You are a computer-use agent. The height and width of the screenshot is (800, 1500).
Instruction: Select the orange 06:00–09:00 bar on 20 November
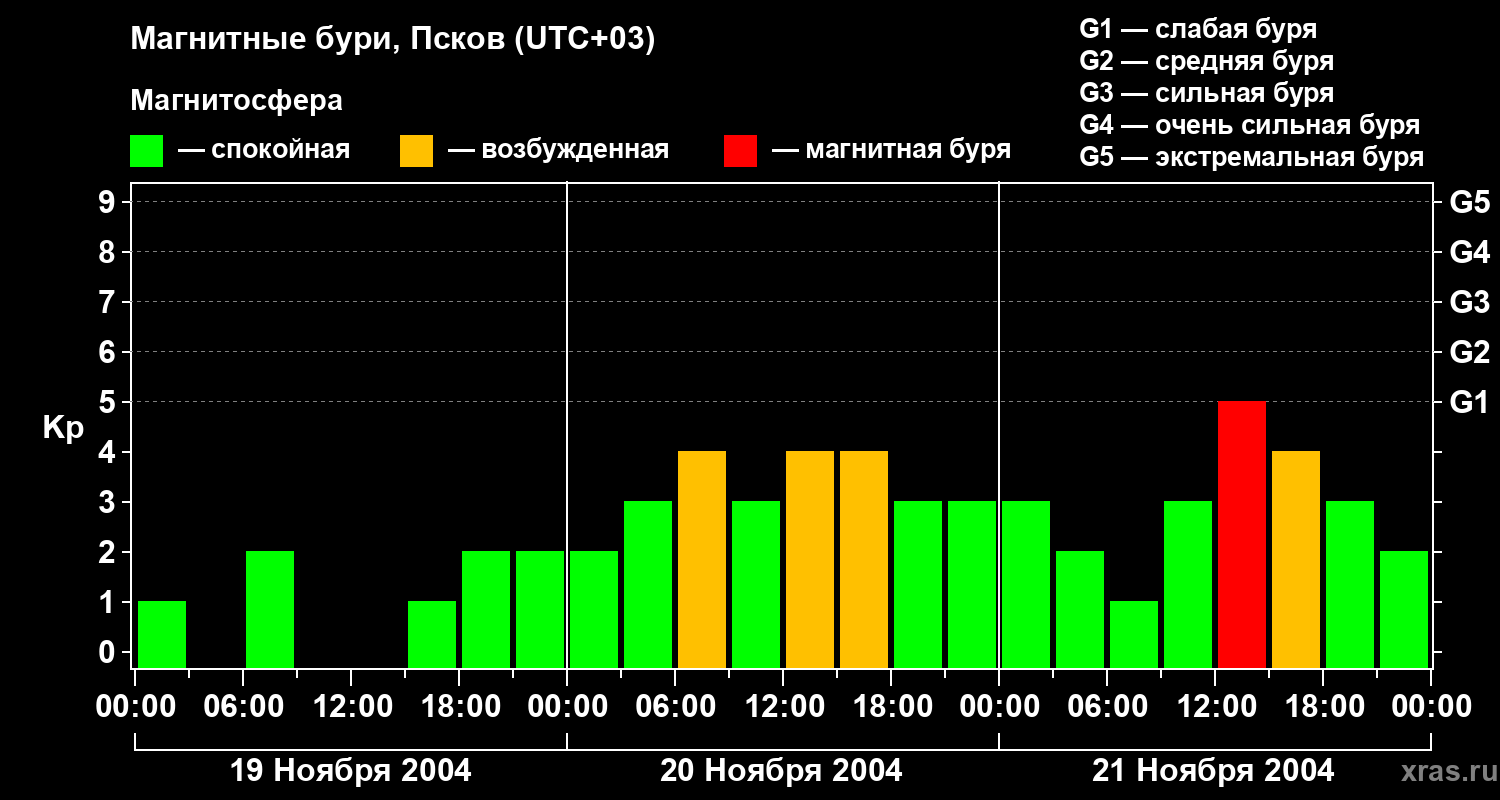pos(702,560)
